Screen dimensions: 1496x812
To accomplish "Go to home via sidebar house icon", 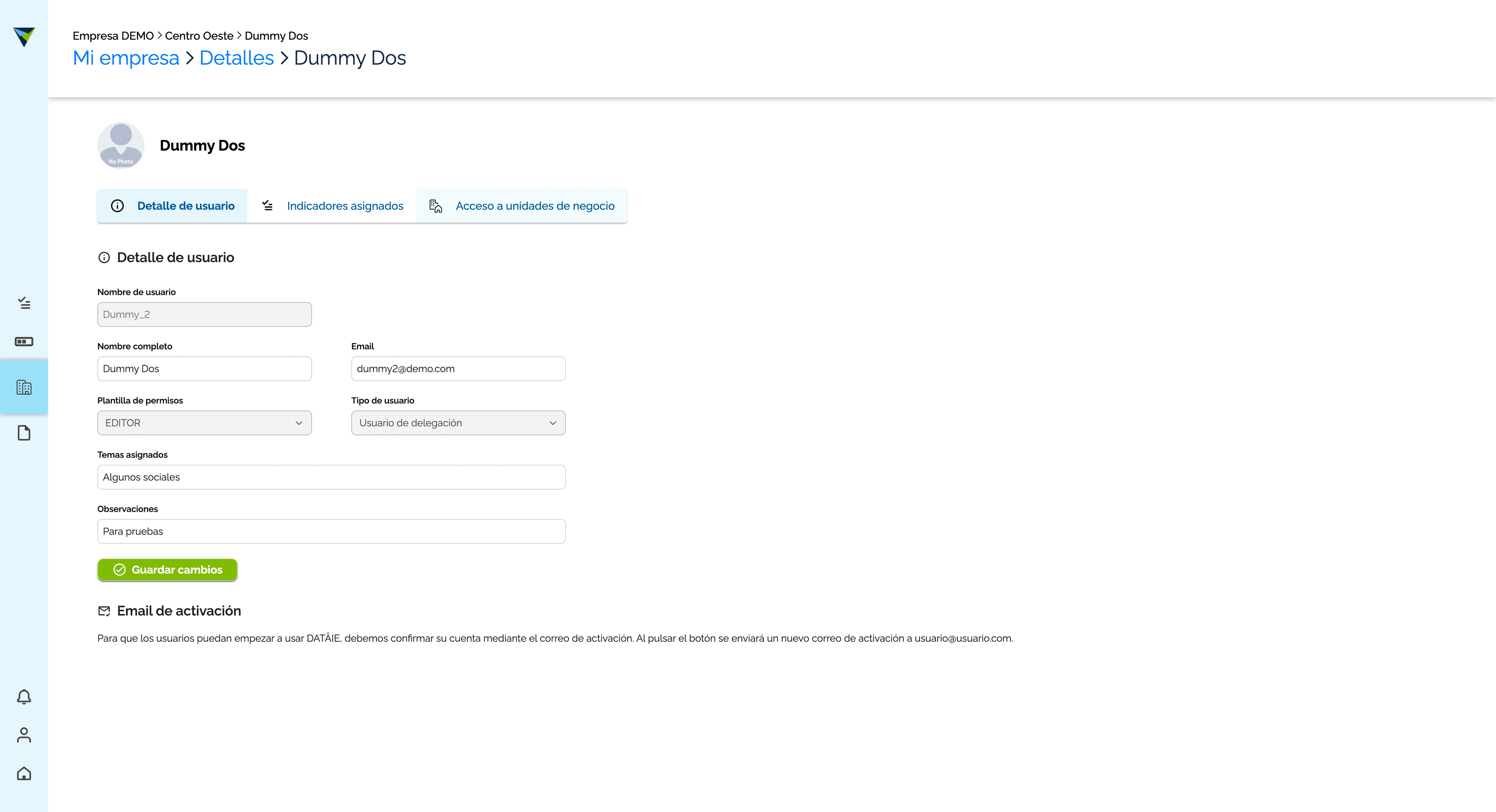I will (x=24, y=774).
